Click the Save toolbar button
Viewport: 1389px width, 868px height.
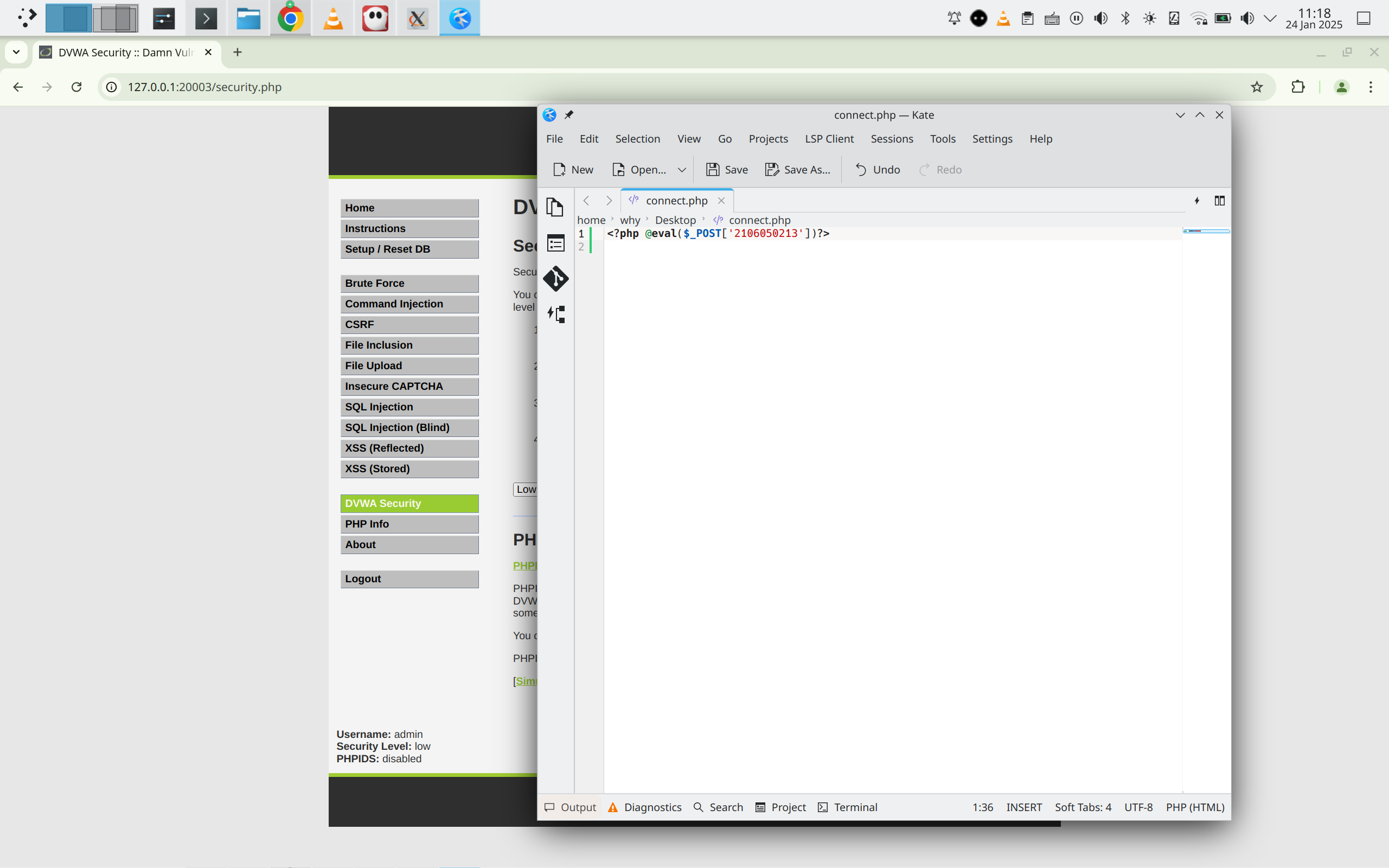click(726, 169)
